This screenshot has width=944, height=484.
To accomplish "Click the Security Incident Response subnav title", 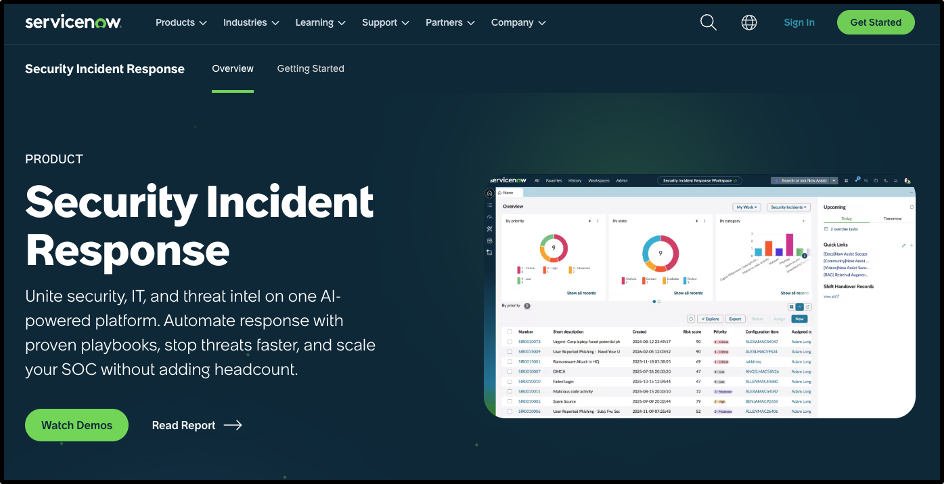I will (105, 69).
